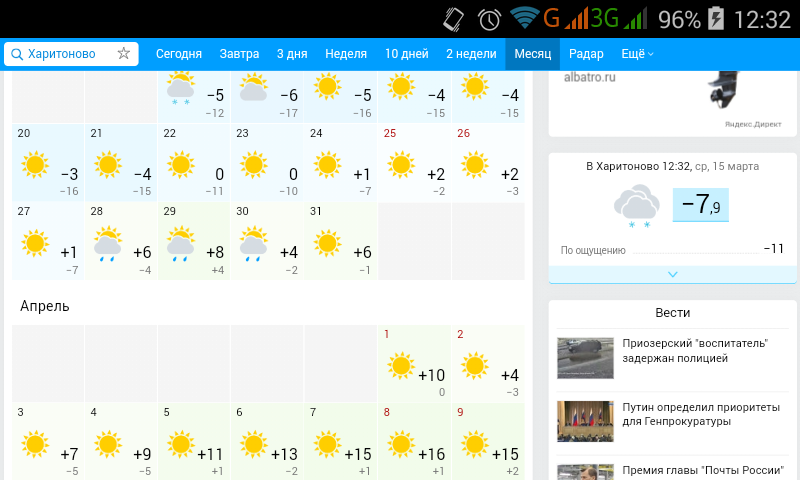This screenshot has height=480, width=800.
Task: Click rain cloud icon for March 29
Action: (181, 244)
